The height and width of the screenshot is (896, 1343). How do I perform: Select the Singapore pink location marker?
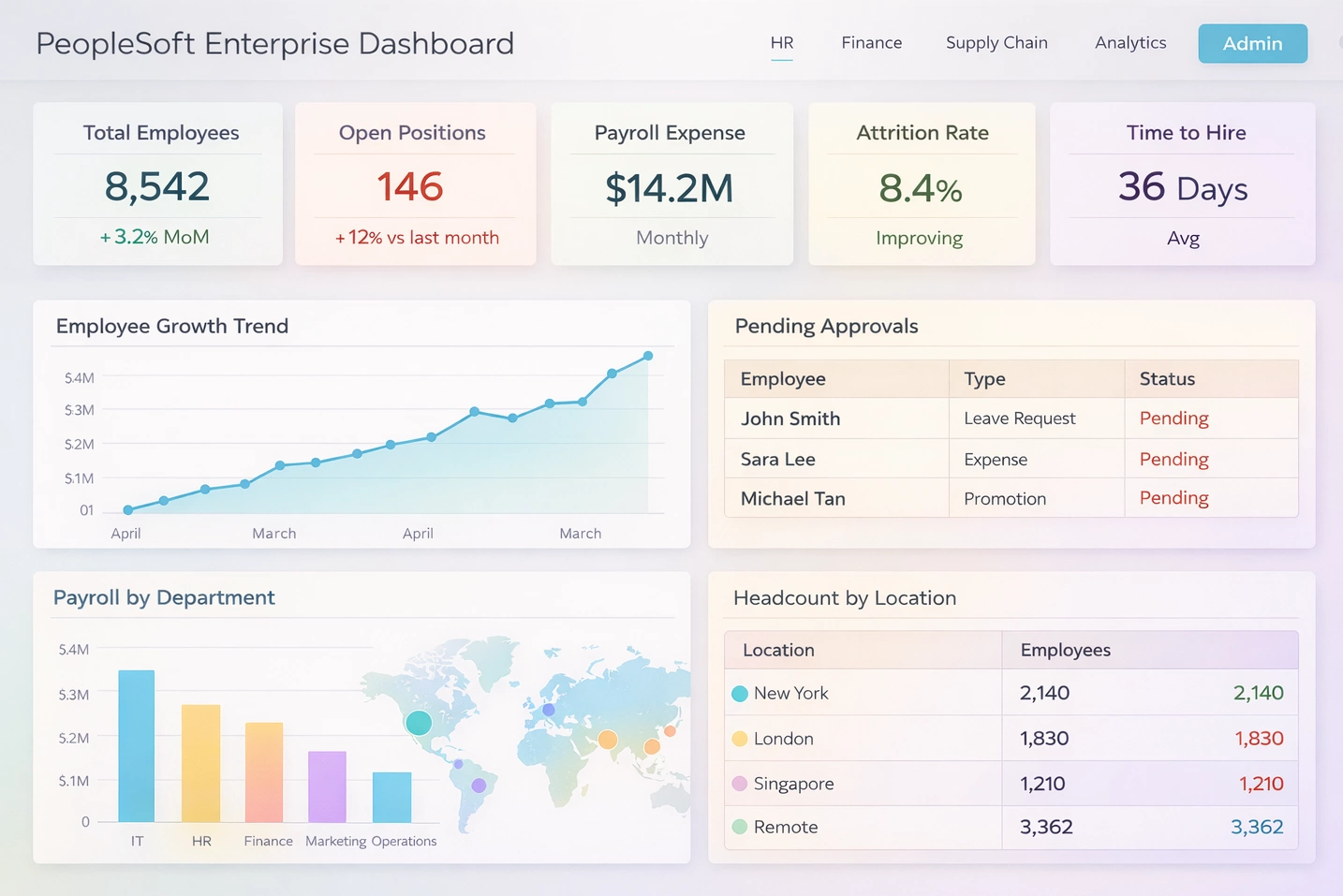pos(740,783)
